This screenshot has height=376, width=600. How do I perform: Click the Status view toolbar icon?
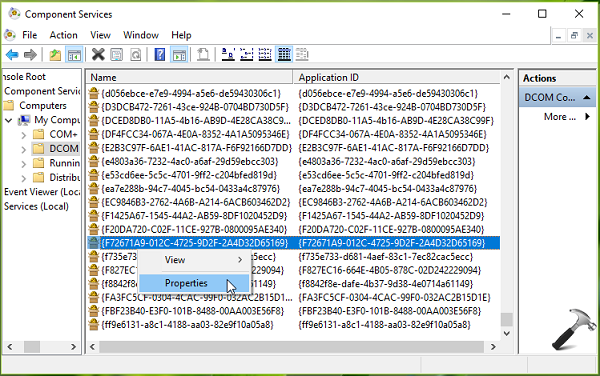(302, 55)
